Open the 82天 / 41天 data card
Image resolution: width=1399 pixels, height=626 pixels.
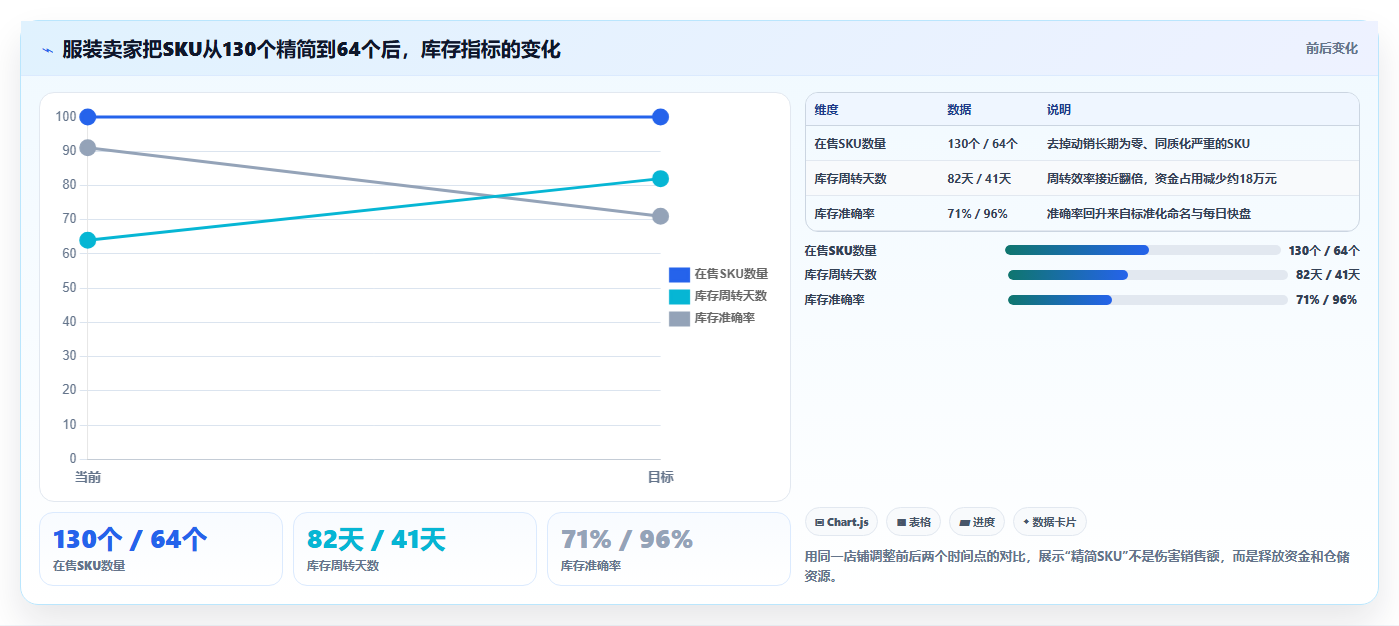point(415,549)
